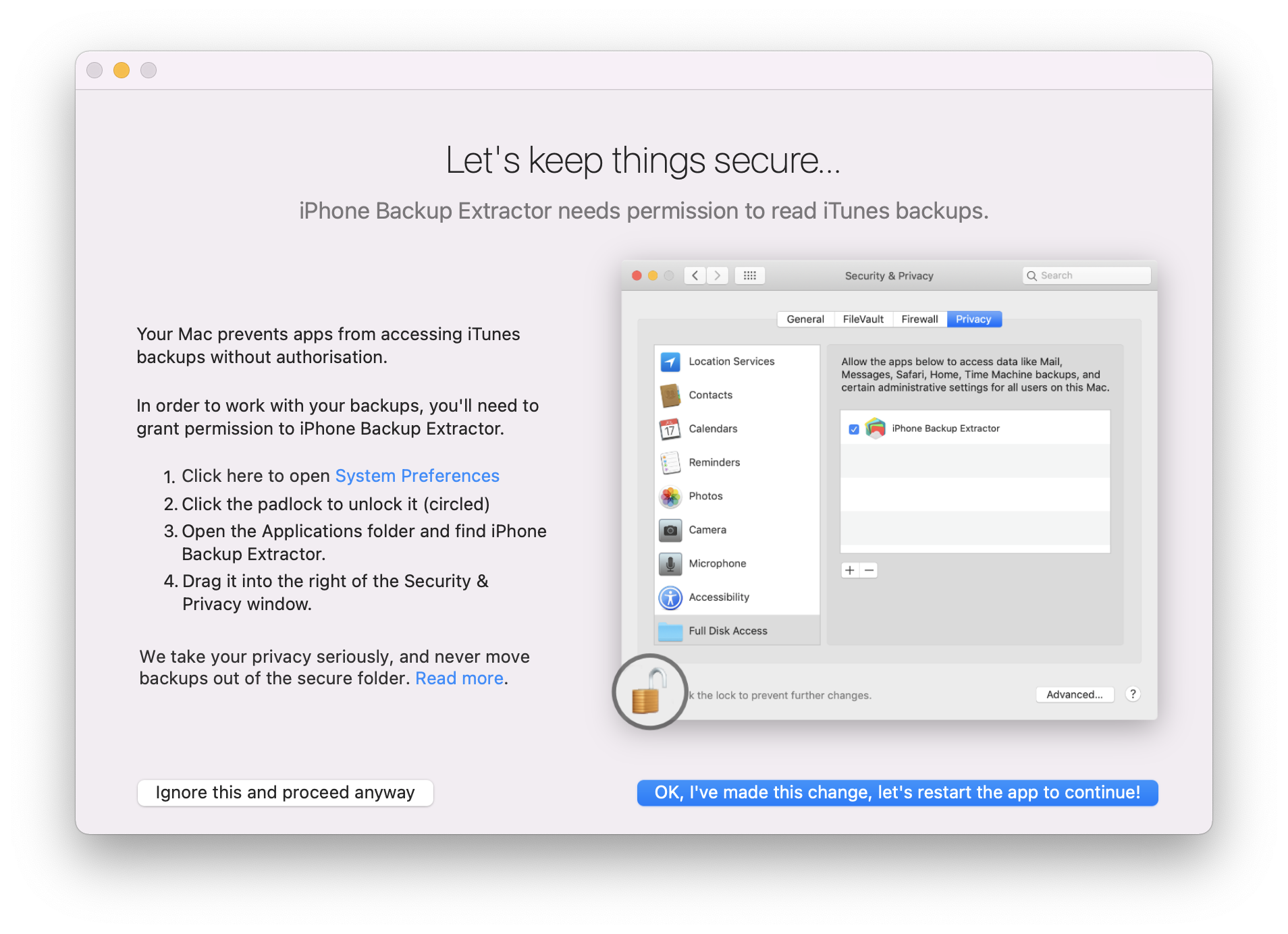Click the Search field in Security & Privacy
1288x934 pixels.
[1086, 275]
